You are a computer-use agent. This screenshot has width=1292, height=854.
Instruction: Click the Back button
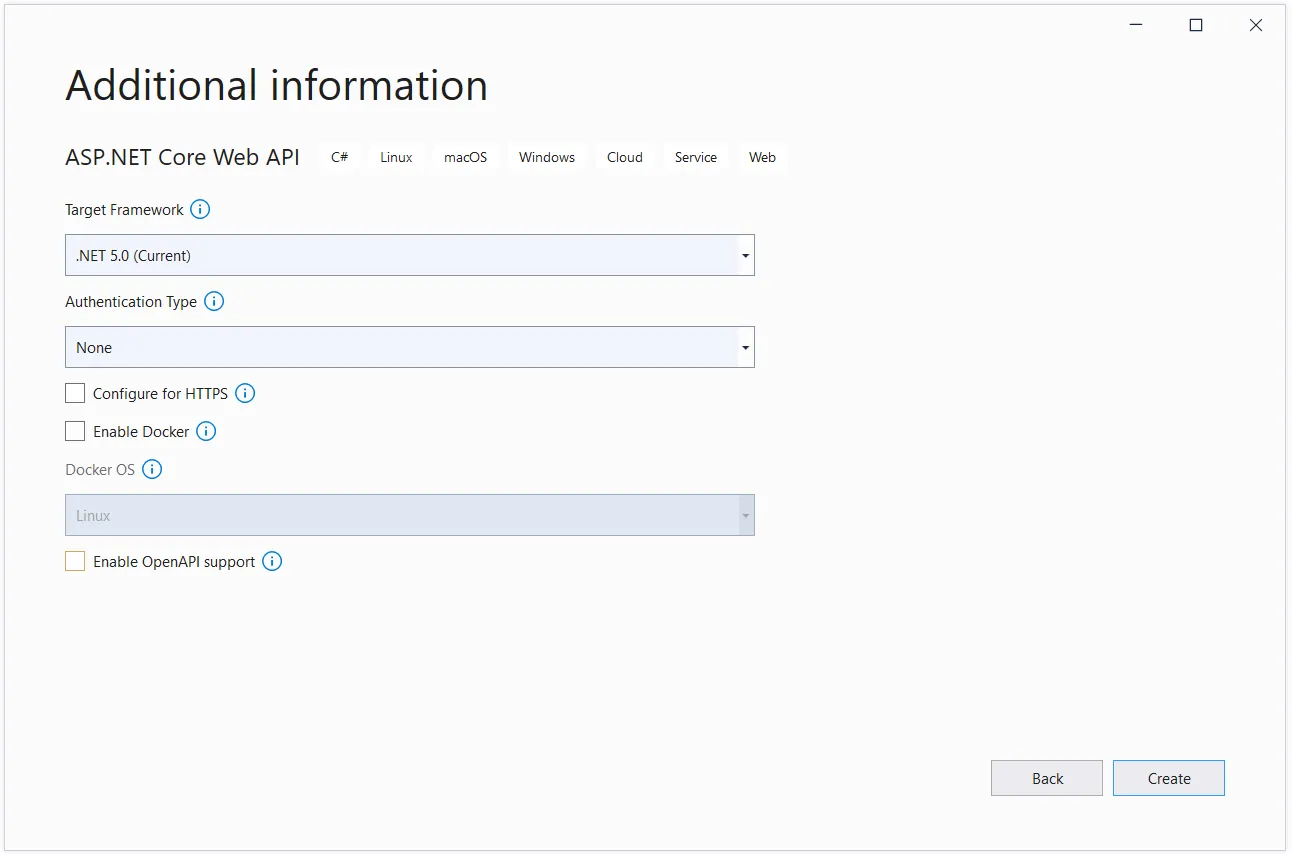(x=1046, y=778)
